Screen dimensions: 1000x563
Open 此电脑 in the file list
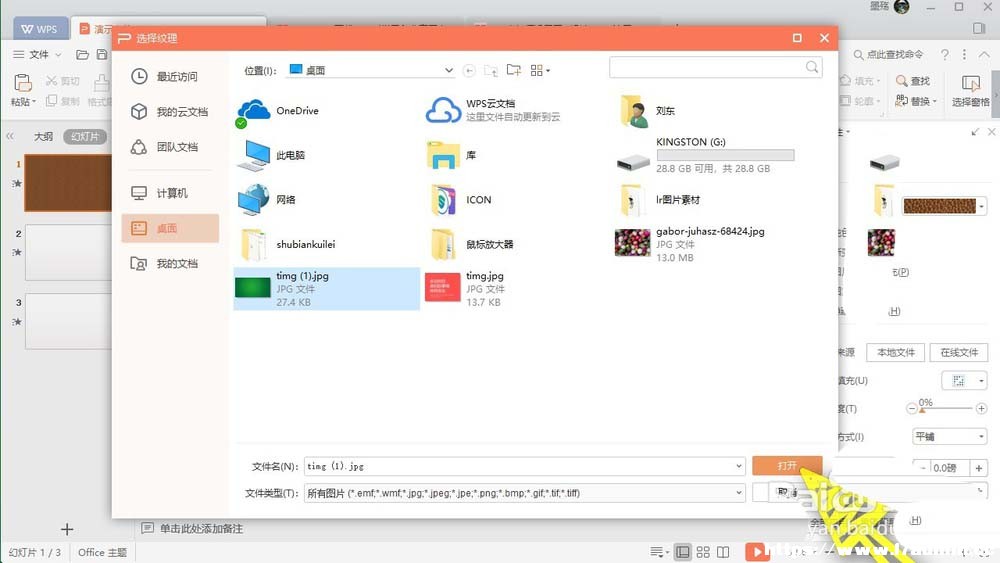[271, 156]
